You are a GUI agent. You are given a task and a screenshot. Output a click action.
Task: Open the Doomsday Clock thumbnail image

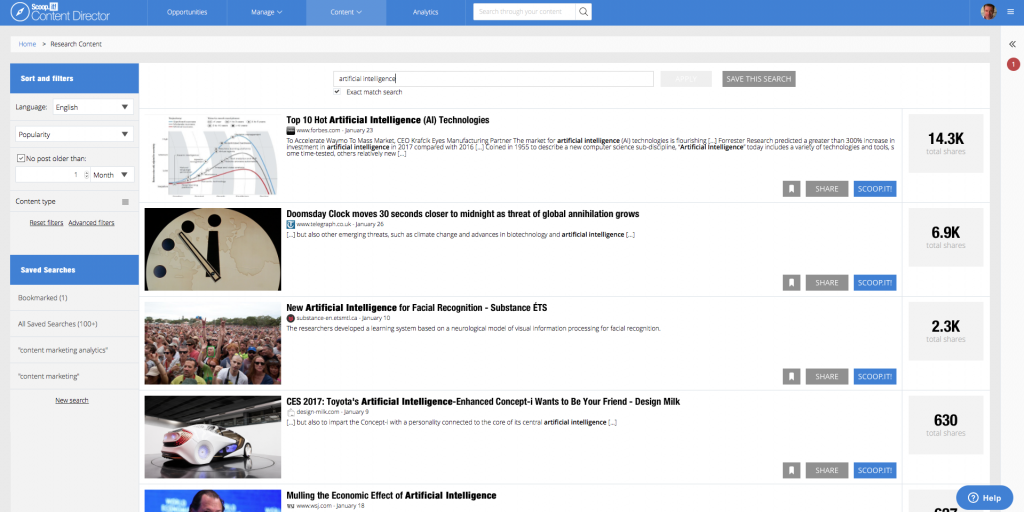(213, 249)
